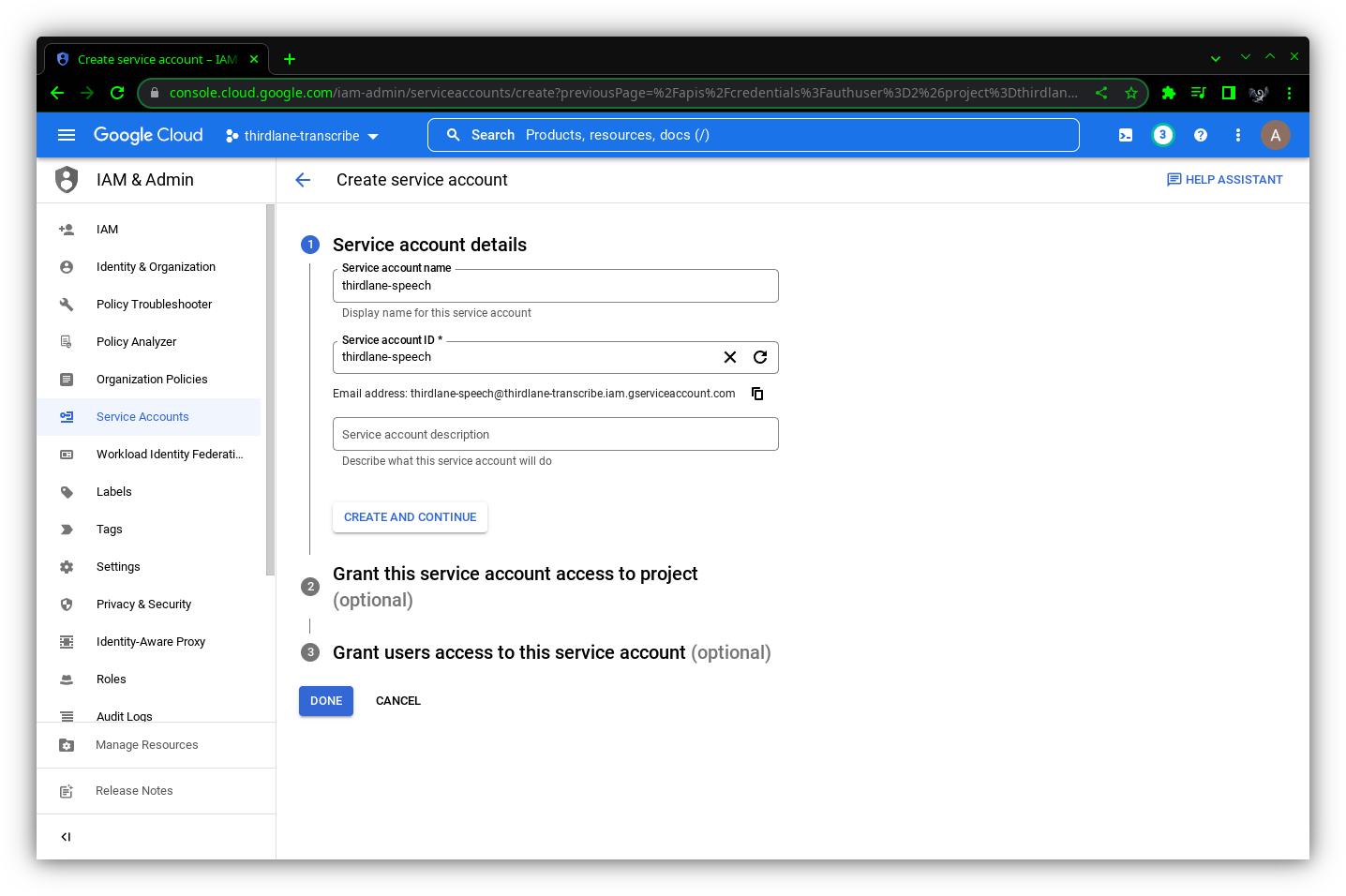Clear the Service account ID with X
The image size is (1346, 896).
(730, 357)
